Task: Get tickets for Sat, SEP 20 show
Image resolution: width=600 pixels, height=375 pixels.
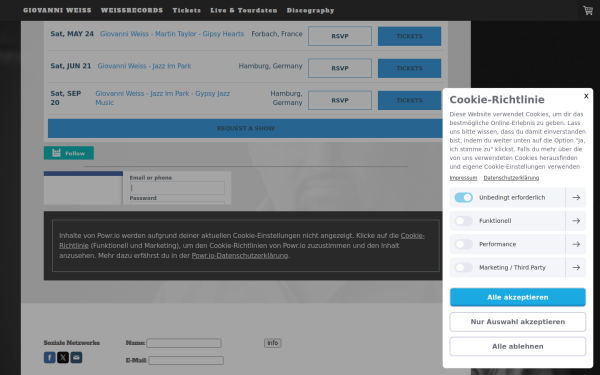Action: tap(409, 100)
